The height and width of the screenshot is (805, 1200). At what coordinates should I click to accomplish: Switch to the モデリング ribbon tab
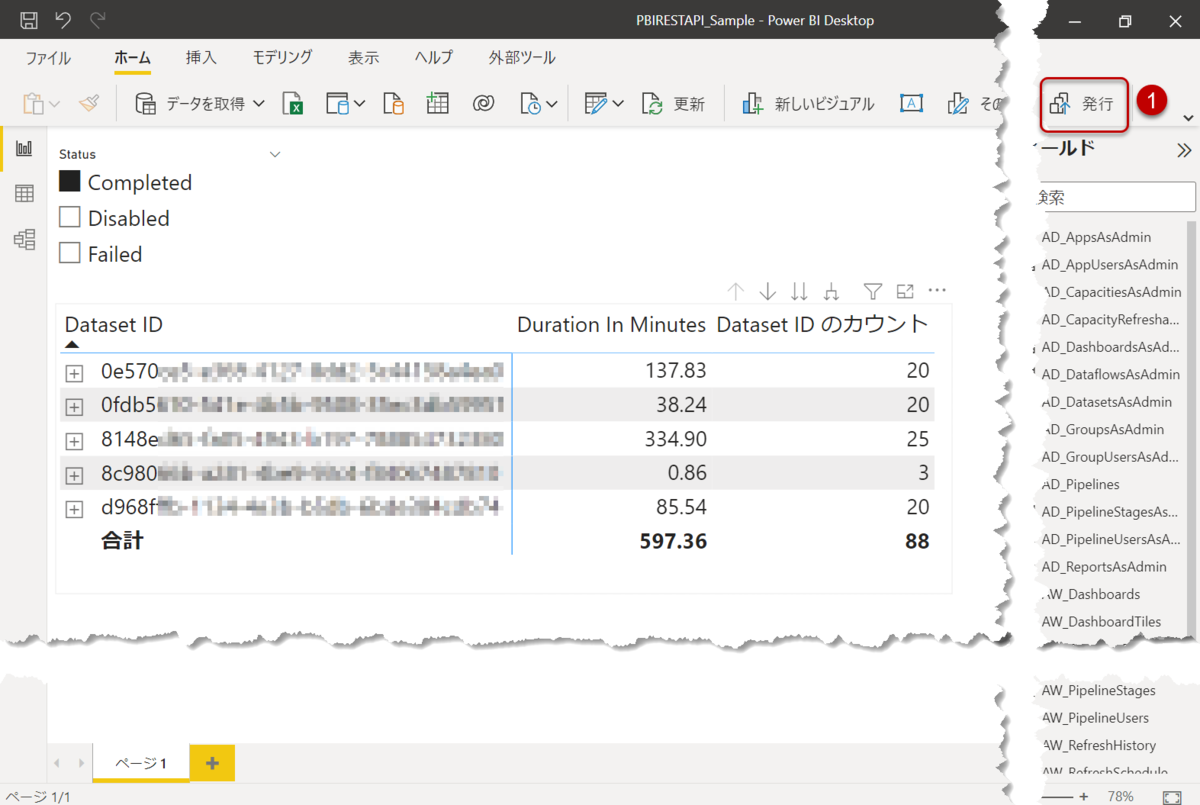pyautogui.click(x=282, y=58)
